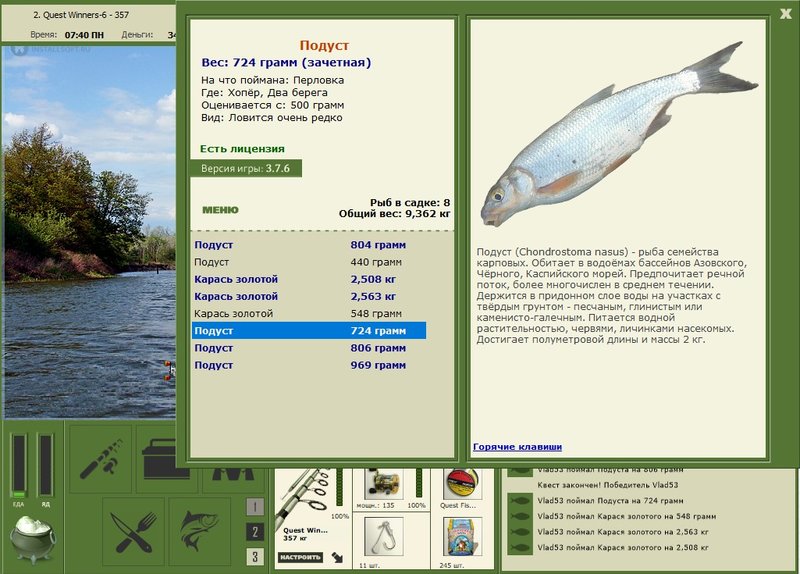This screenshot has width=800, height=574.
Task: Click the 'Вес: 724 грамм (зачетная)' line
Action: click(286, 63)
